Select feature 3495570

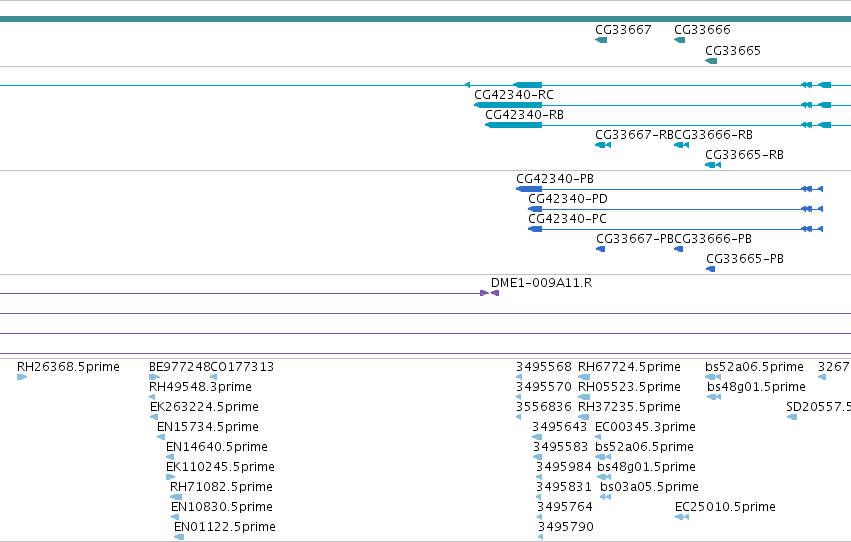[544, 387]
